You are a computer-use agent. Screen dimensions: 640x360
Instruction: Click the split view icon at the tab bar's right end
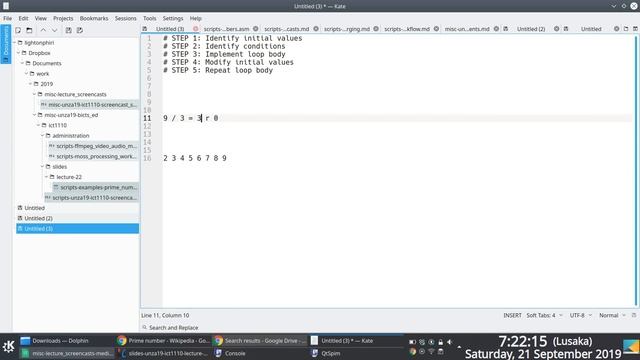(635, 29)
